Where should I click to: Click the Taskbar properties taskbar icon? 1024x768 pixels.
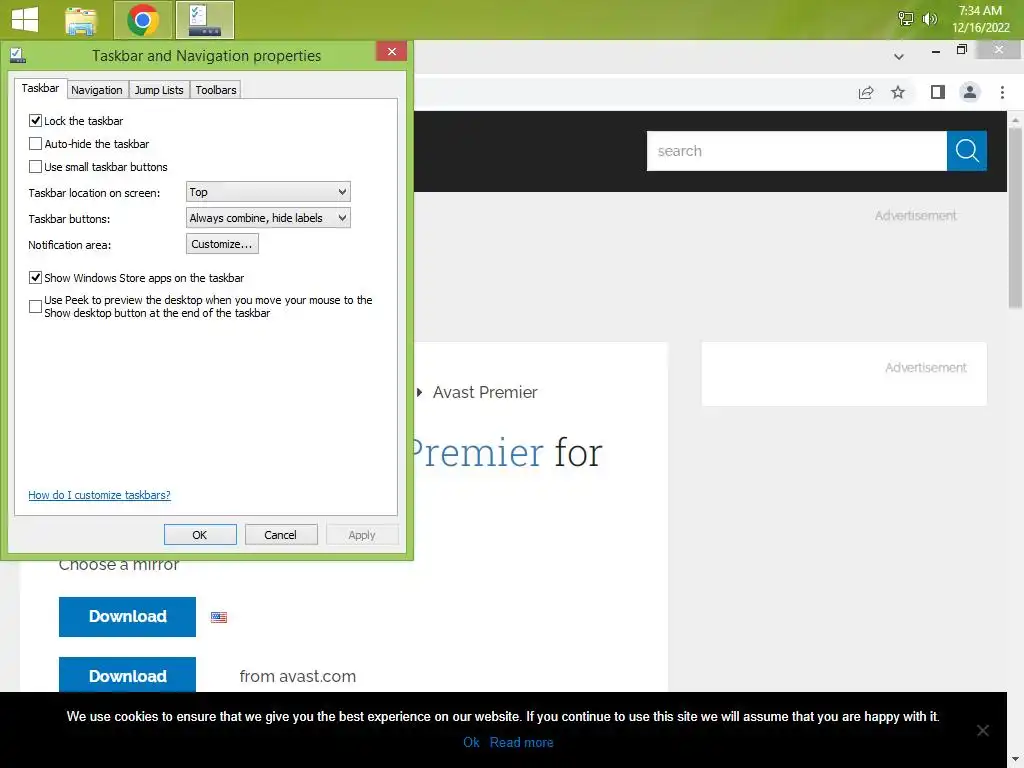(x=205, y=20)
